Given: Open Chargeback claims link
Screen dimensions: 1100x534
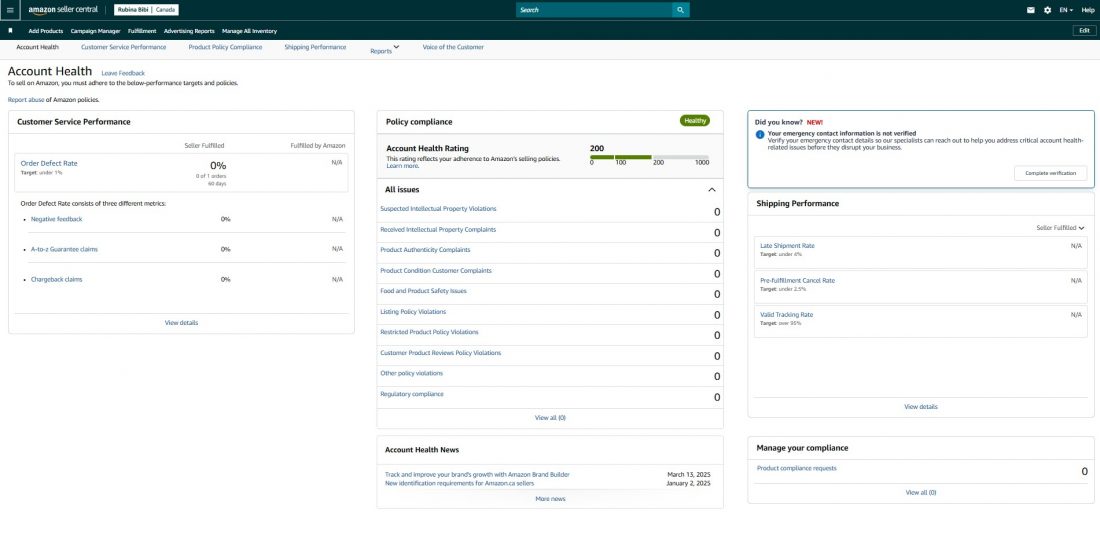Looking at the screenshot, I should click(x=56, y=279).
